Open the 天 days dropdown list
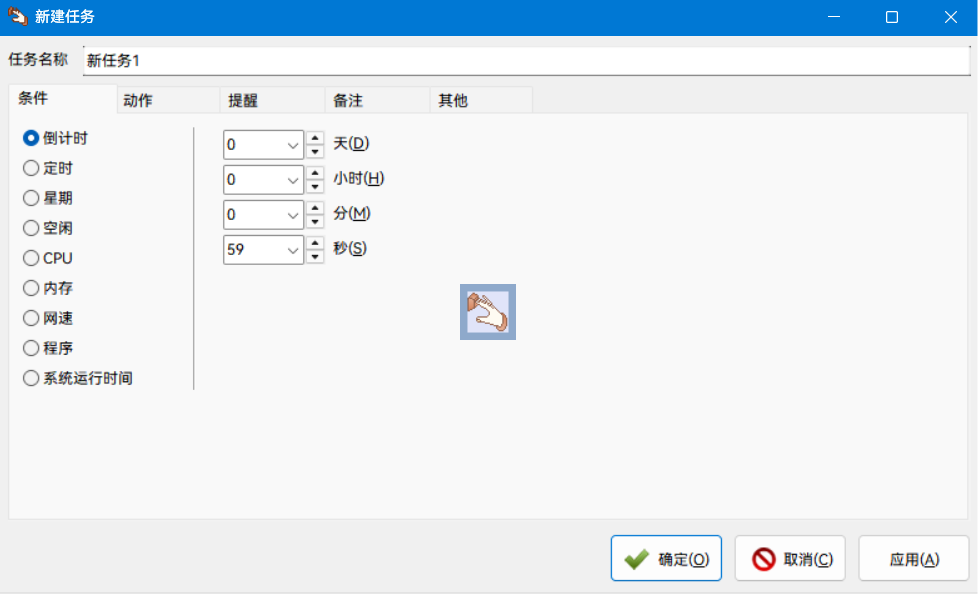The width and height of the screenshot is (978, 594). click(x=293, y=145)
